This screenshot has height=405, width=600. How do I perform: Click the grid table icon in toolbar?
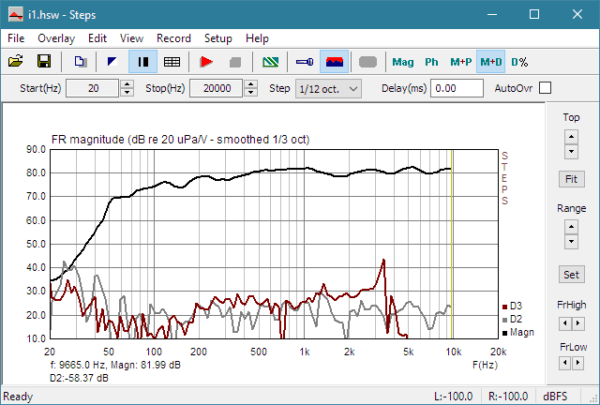tap(172, 62)
